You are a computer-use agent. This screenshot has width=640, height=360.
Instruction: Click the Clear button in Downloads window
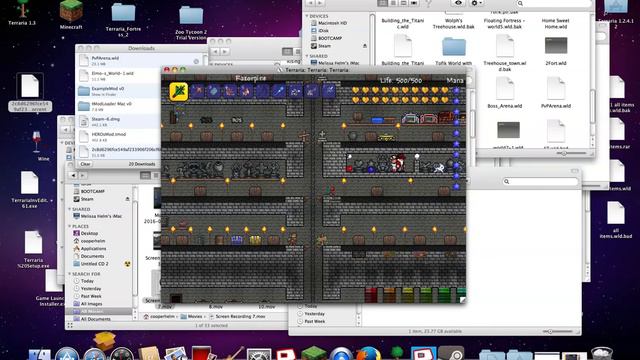[85, 164]
